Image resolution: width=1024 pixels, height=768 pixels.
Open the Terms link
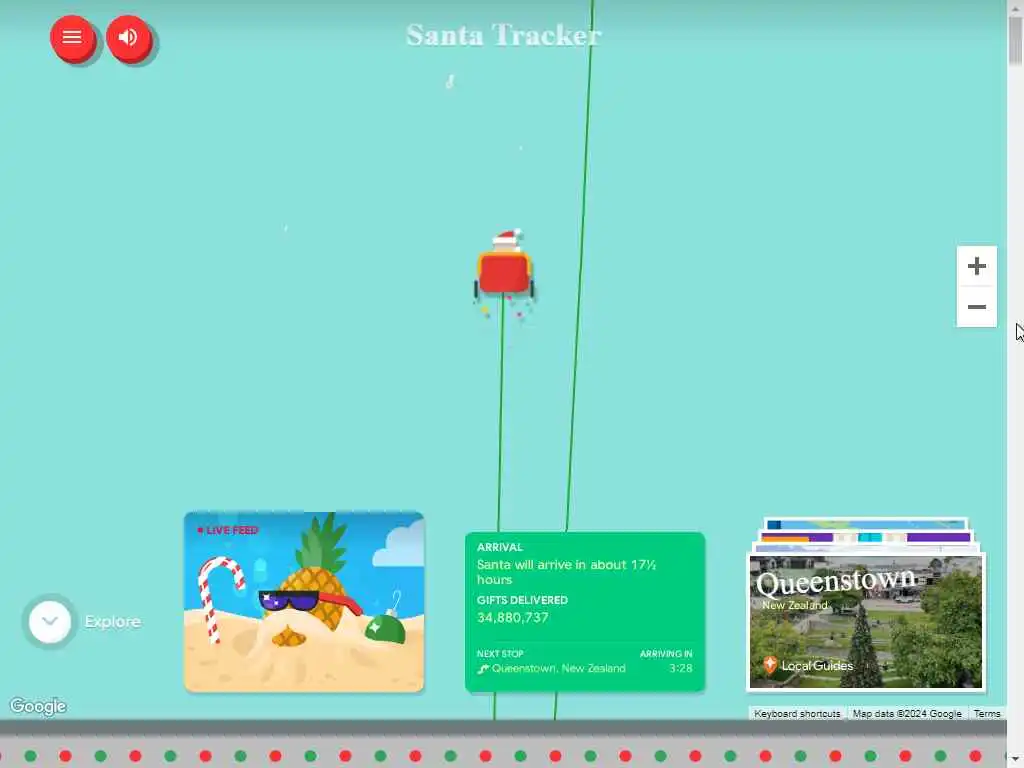(987, 714)
